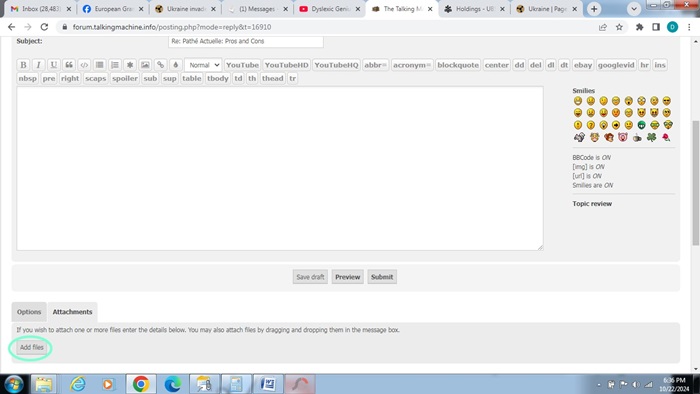Screen dimensions: 700x394
Task: Insert a quote block using the quote icon
Action: [x=69, y=65]
